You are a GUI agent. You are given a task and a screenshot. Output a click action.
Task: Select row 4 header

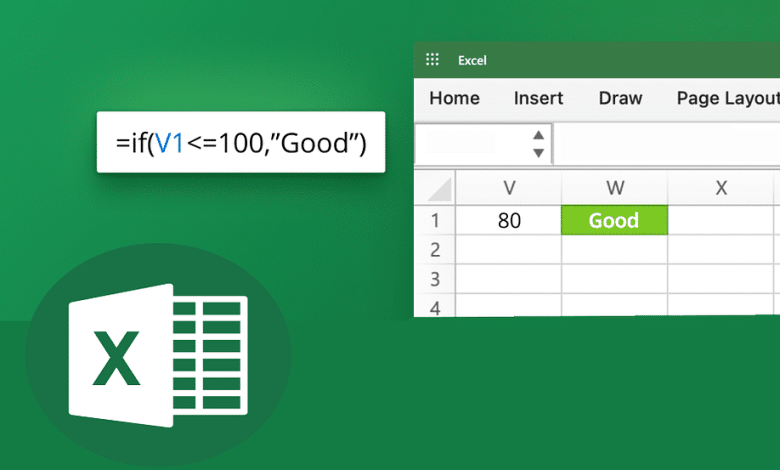(435, 305)
